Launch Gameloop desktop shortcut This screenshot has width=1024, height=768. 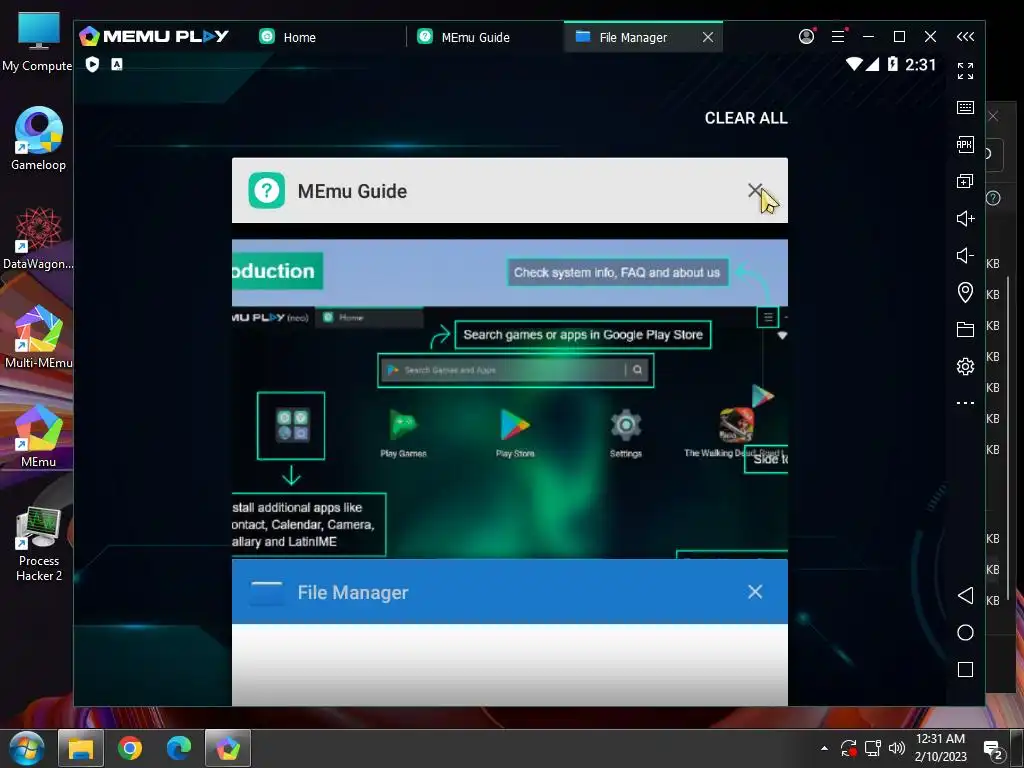(39, 139)
